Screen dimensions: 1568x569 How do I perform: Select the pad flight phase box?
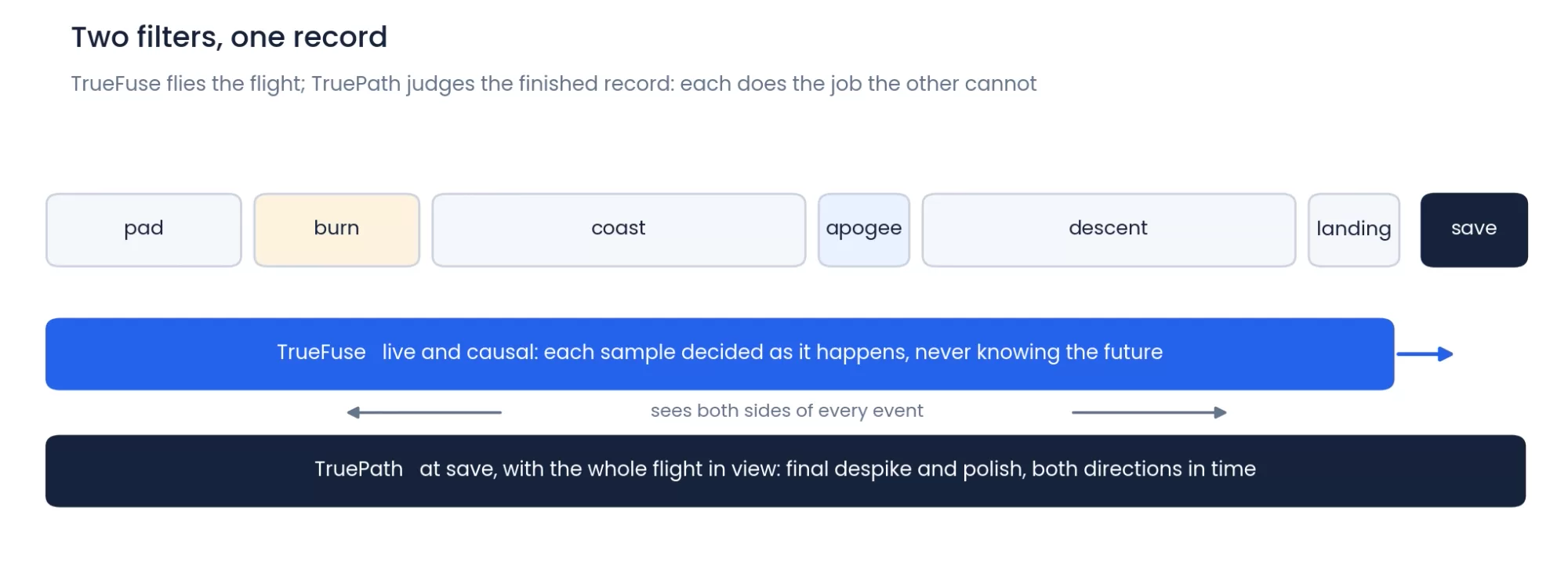(x=143, y=230)
